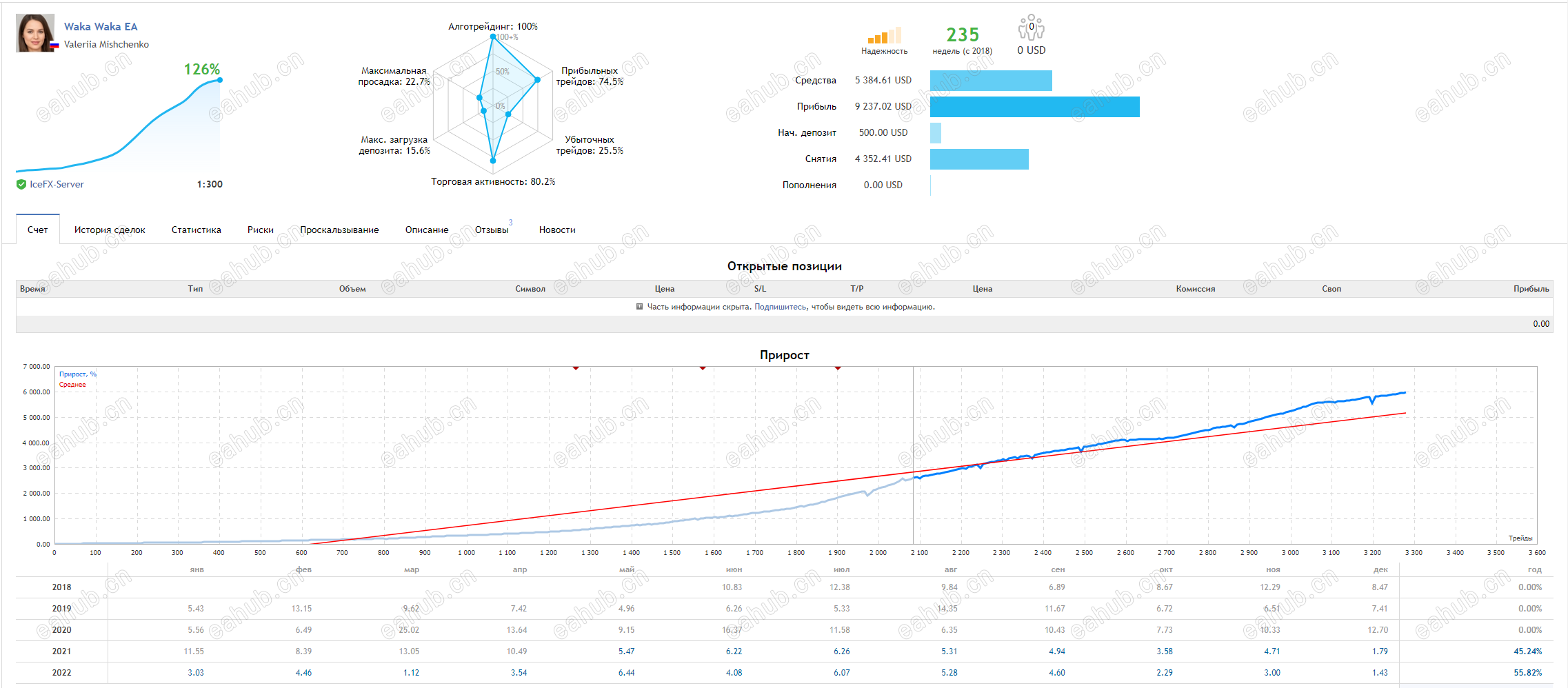This screenshot has height=688, width=1568.
Task: Click the green IceFX-Server verified checkmark
Action: pyautogui.click(x=21, y=184)
